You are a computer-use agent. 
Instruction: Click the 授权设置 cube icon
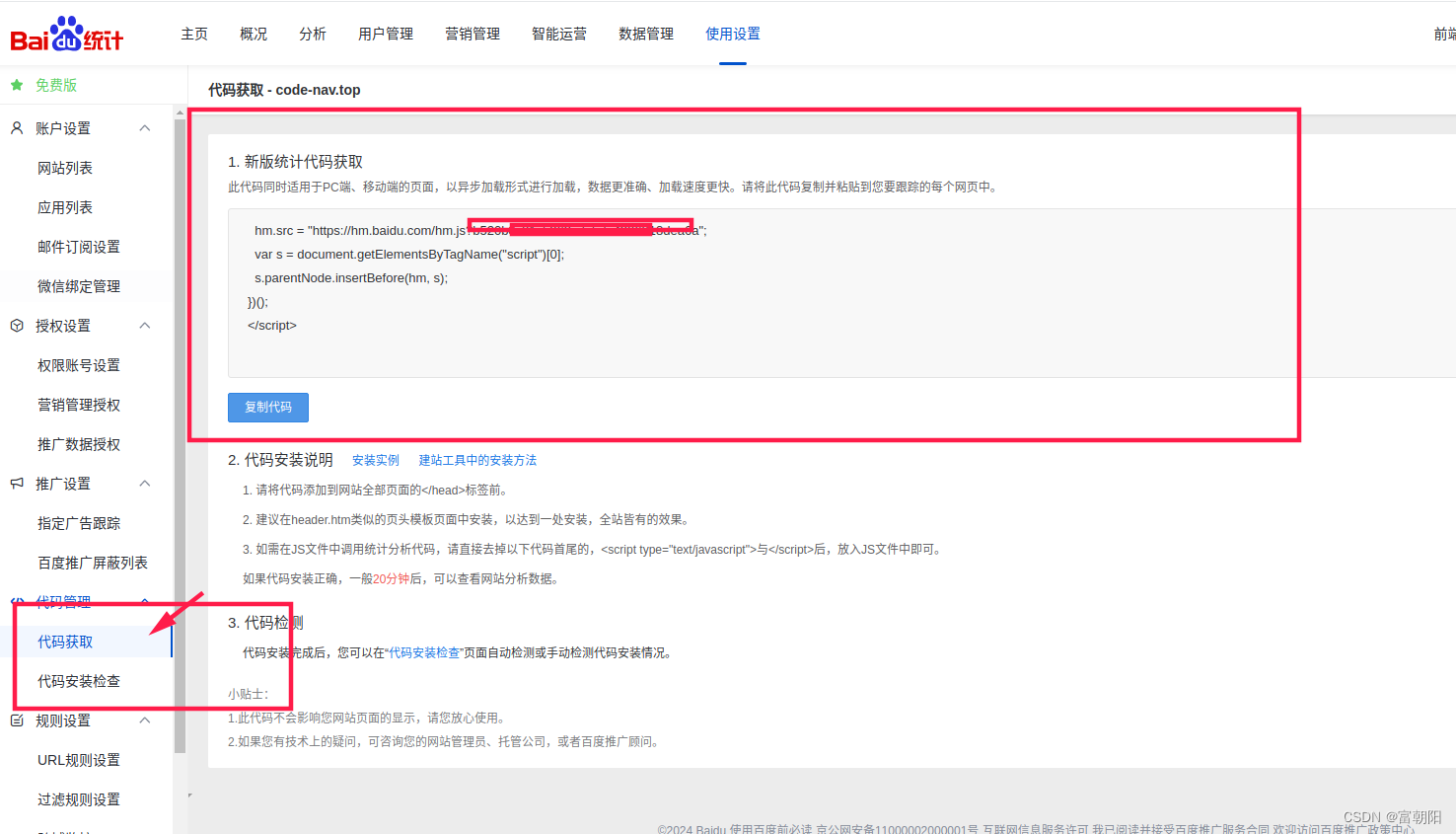(17, 326)
